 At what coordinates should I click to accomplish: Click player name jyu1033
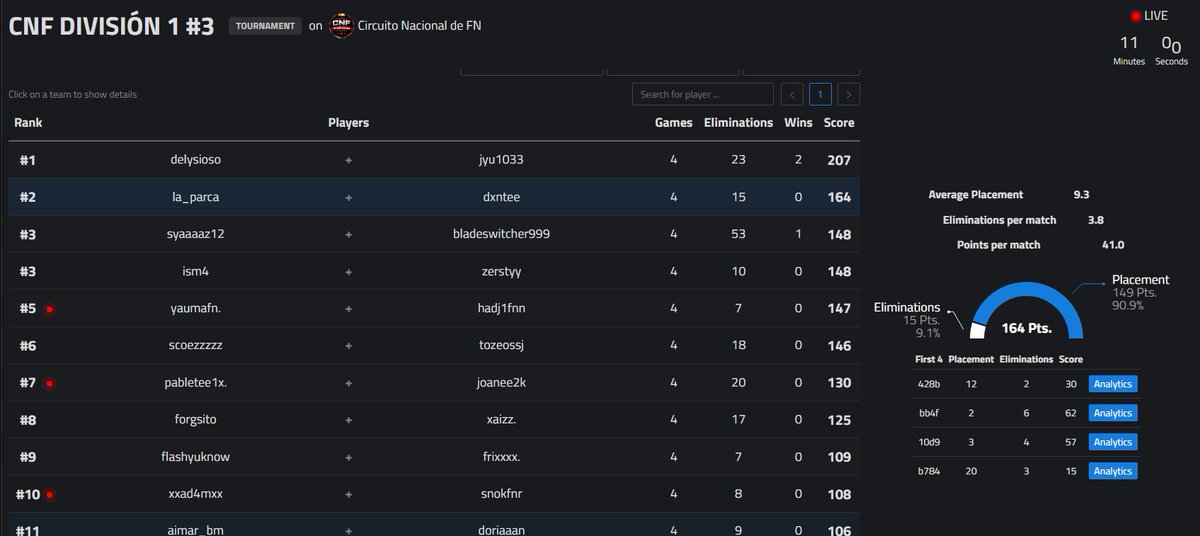click(x=501, y=160)
